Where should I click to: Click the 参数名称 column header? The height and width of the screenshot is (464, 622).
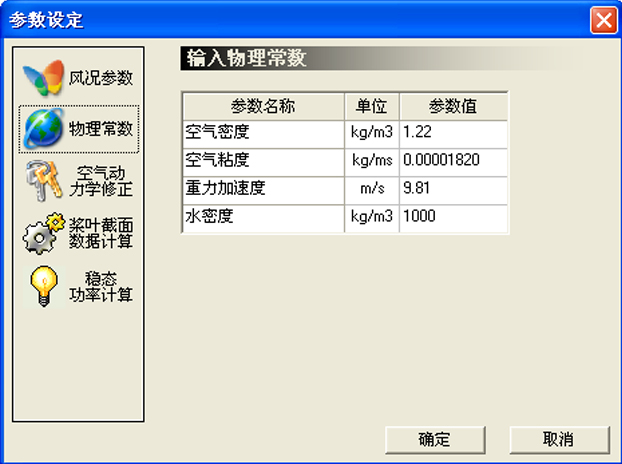(263, 106)
